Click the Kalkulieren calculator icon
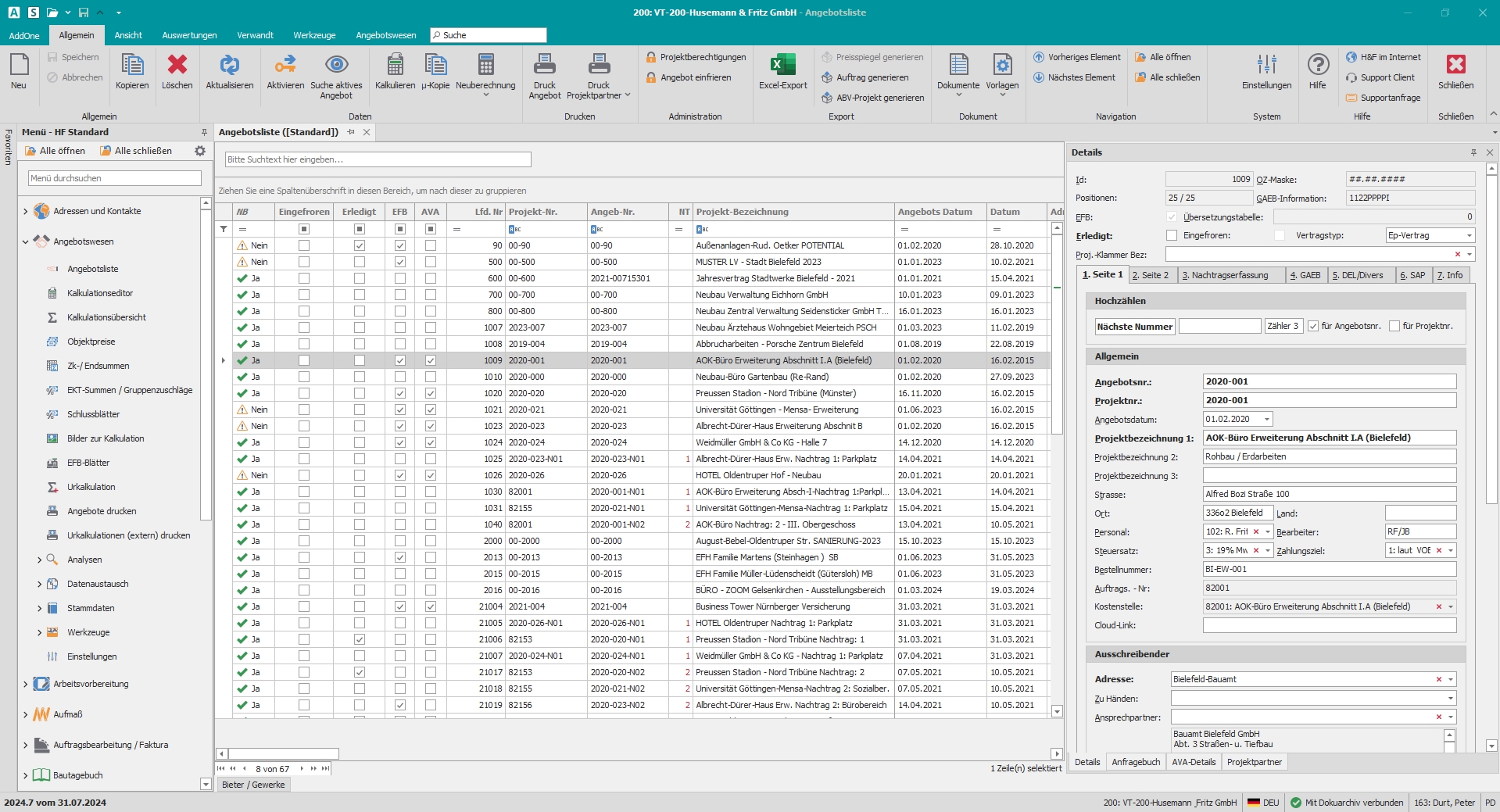 [395, 66]
